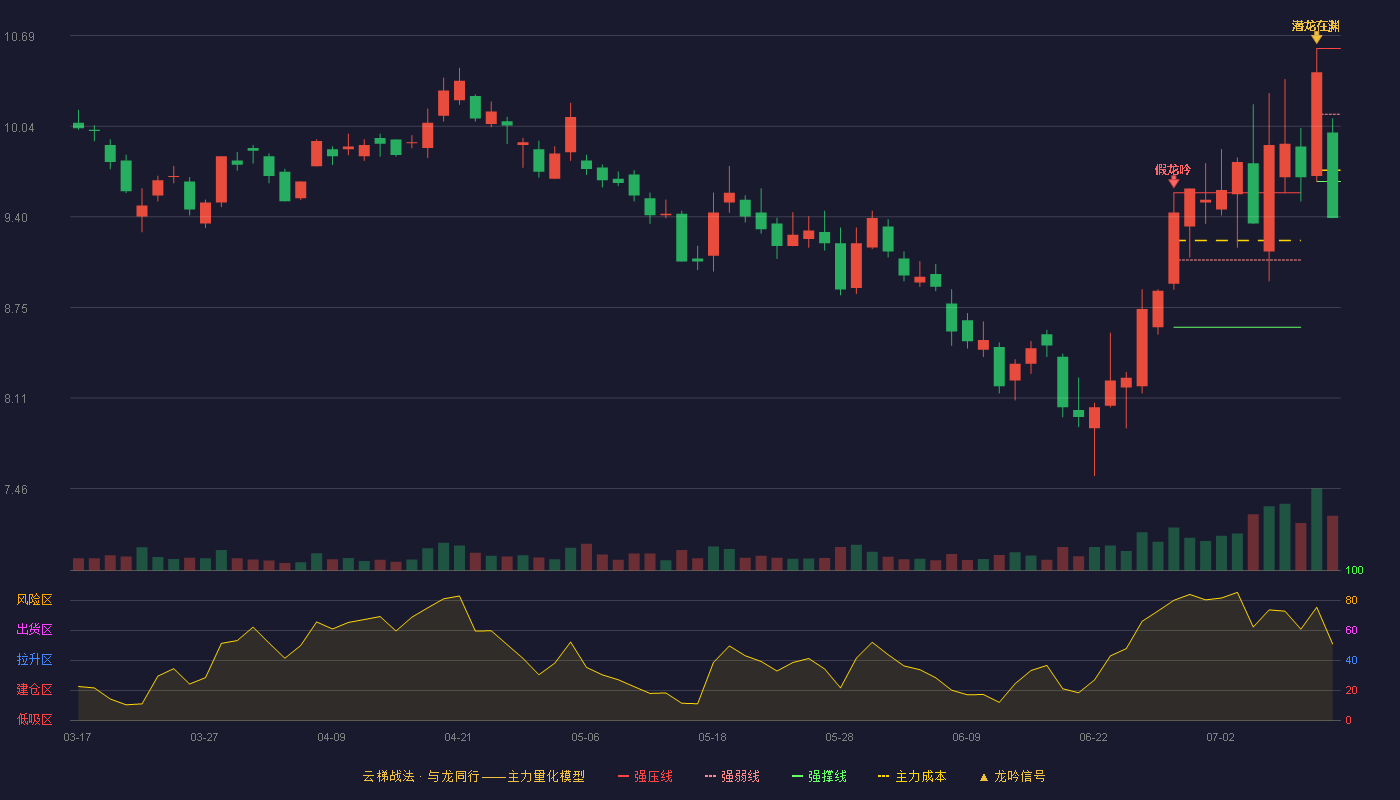Click the tallest green volume bar

tap(1316, 529)
